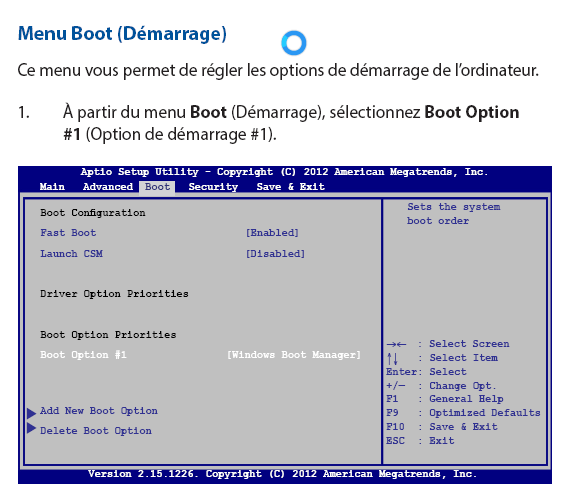The image size is (578, 503).
Task: Open Windows Boot Manager option value
Action: [x=294, y=355]
